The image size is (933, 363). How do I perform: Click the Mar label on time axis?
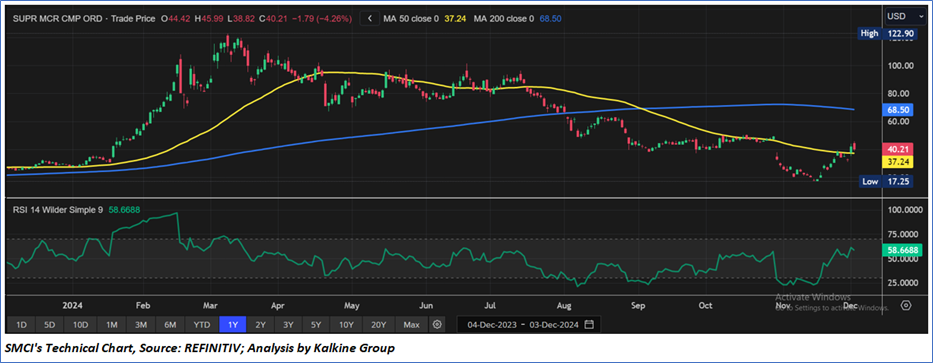coord(211,306)
